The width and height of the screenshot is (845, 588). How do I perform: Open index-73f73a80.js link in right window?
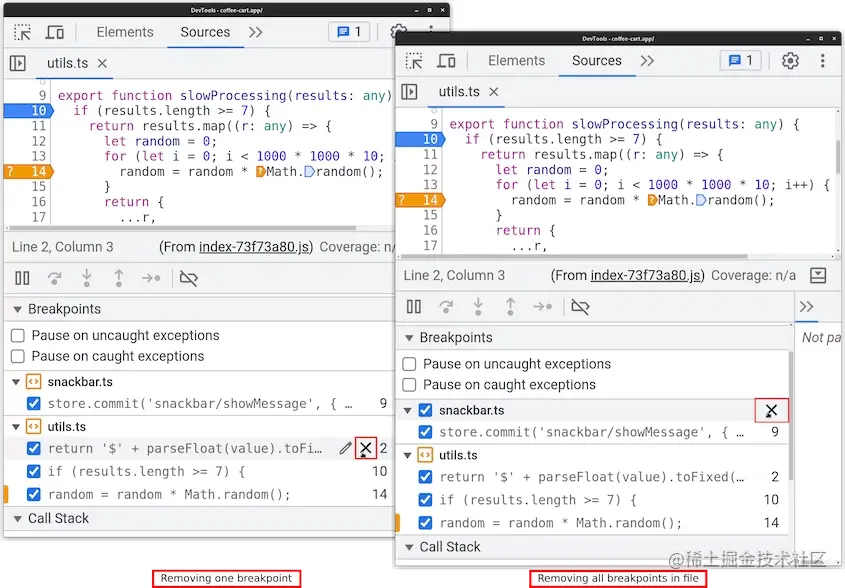[646, 275]
